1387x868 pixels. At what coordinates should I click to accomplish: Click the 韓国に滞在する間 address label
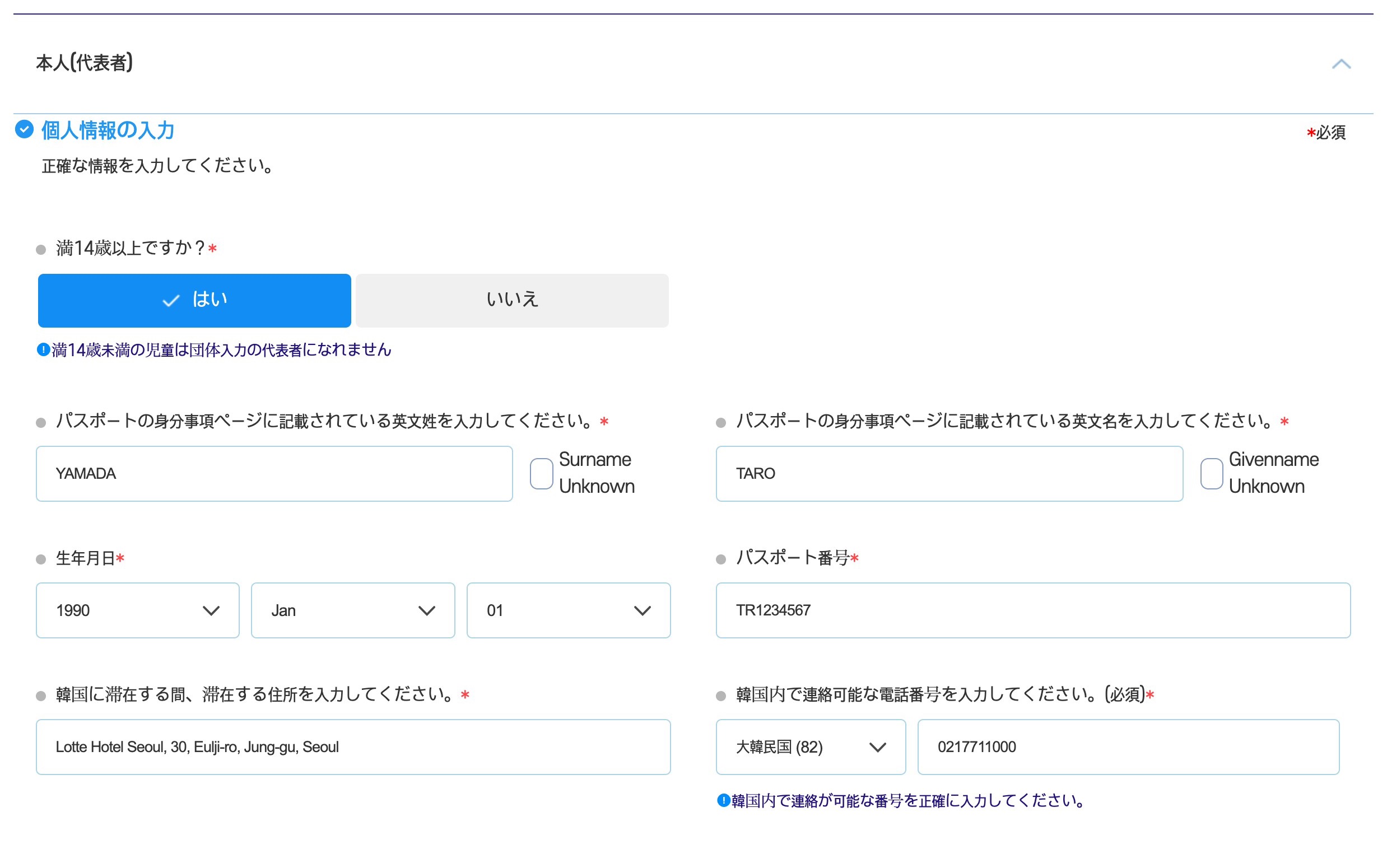pyautogui.click(x=255, y=694)
